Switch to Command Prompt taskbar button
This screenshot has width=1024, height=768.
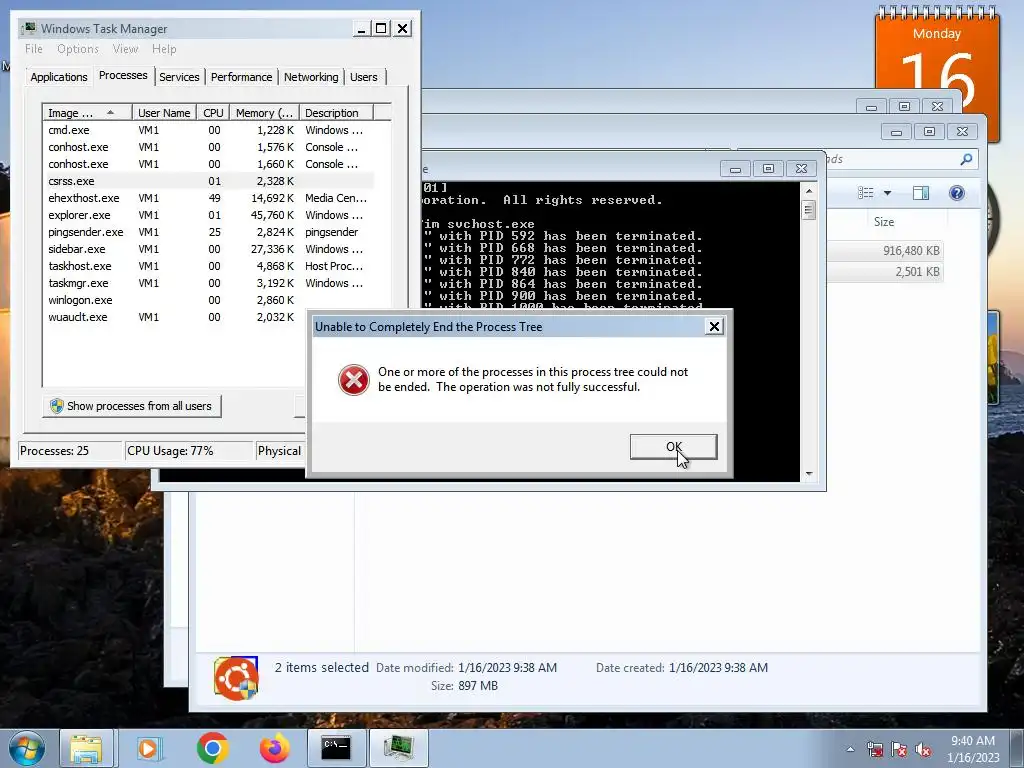click(x=336, y=748)
